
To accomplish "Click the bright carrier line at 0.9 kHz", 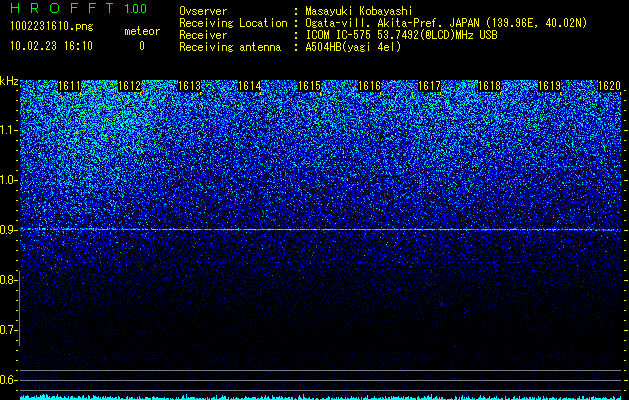I will 320,229.
